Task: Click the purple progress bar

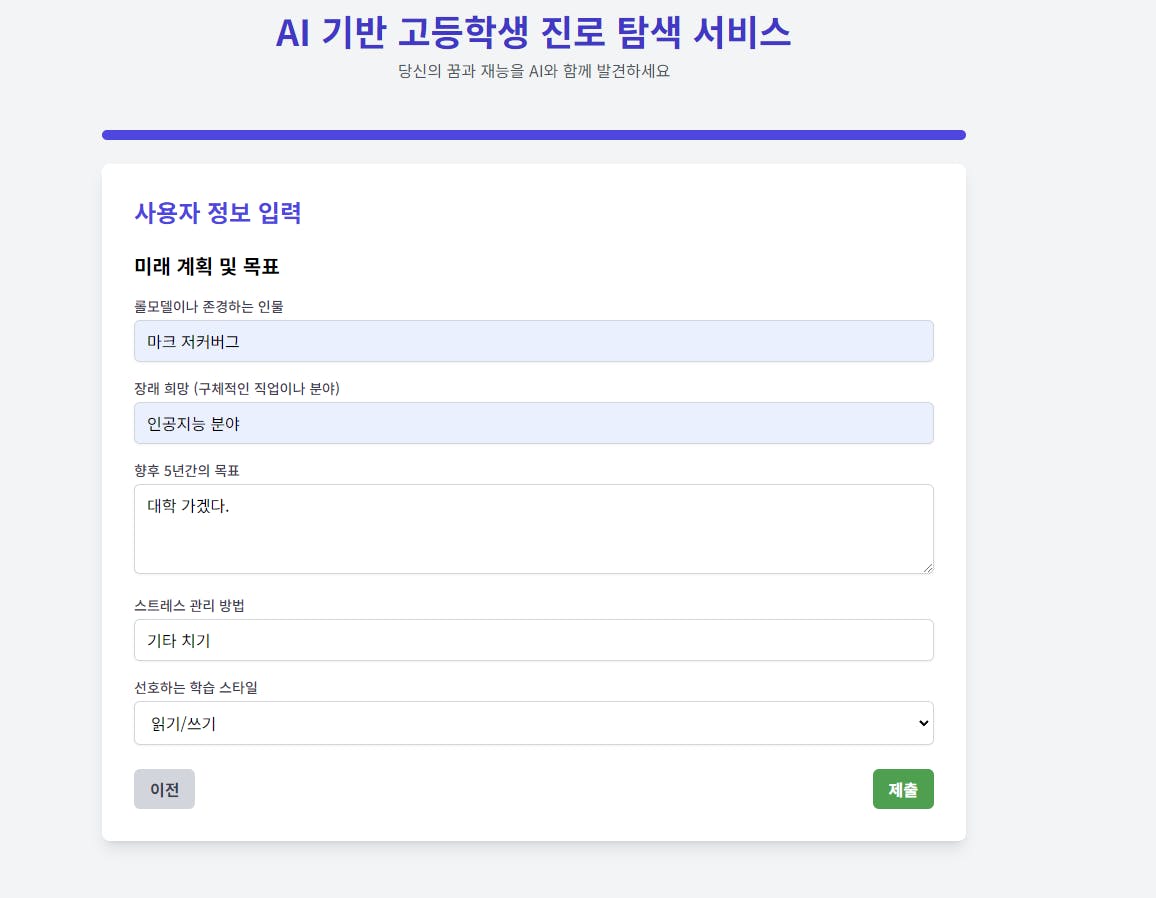Action: [x=533, y=135]
